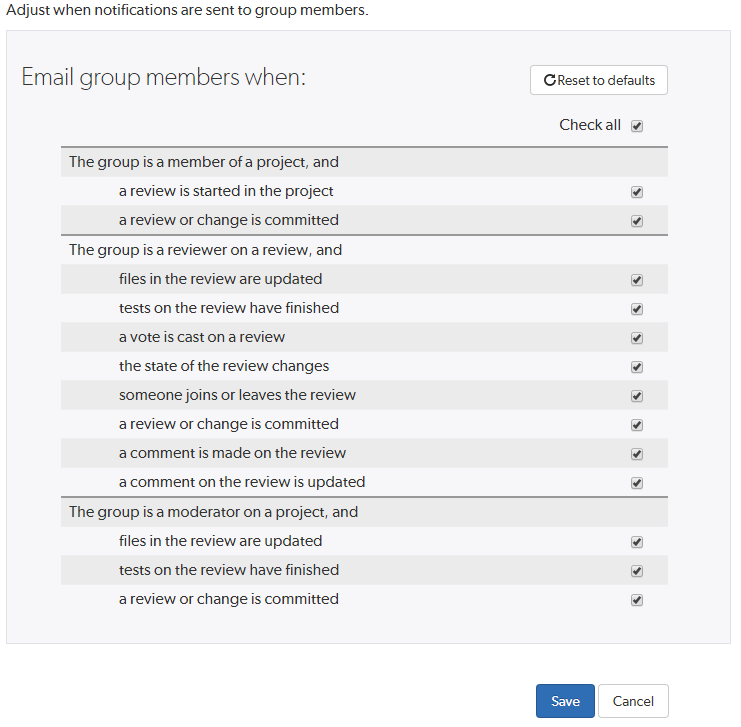Uncheck 'a review is started in the project'

tap(637, 192)
